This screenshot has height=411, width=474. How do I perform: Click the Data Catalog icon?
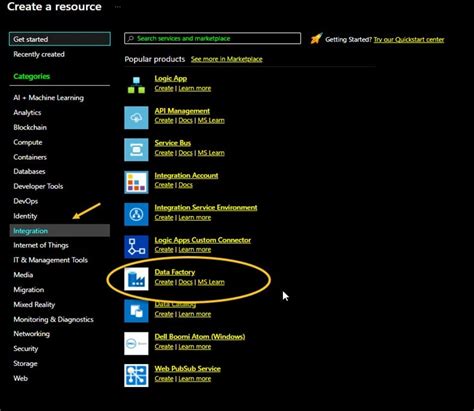[136, 311]
